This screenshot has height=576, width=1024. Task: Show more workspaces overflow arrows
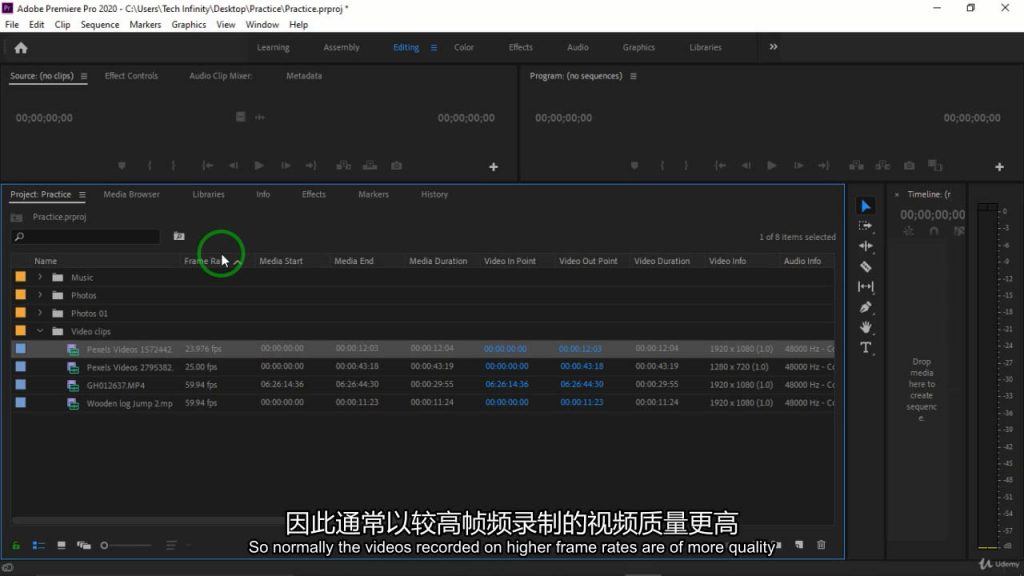tap(773, 47)
